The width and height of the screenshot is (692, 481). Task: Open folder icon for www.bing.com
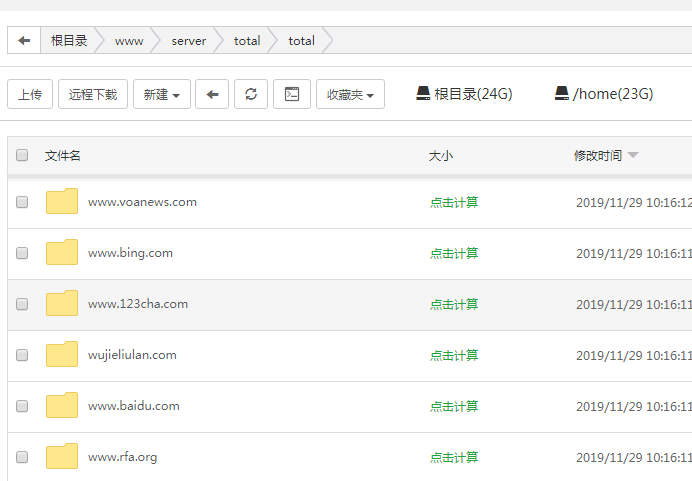click(62, 252)
